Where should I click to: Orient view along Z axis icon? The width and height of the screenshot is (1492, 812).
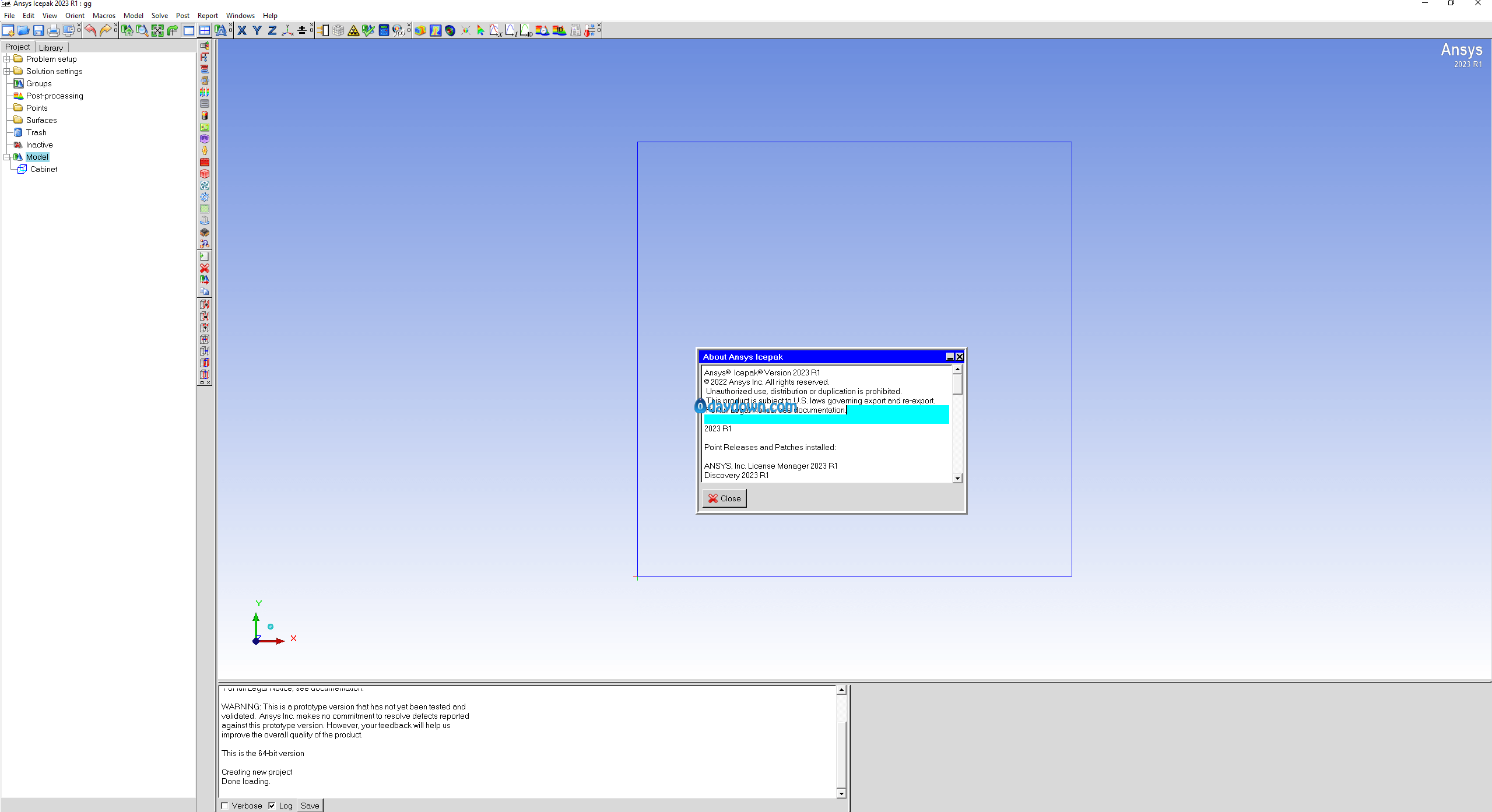272,30
